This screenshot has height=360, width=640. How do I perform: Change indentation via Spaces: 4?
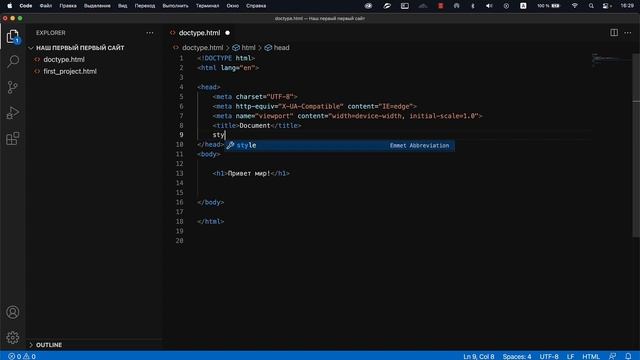tap(517, 356)
